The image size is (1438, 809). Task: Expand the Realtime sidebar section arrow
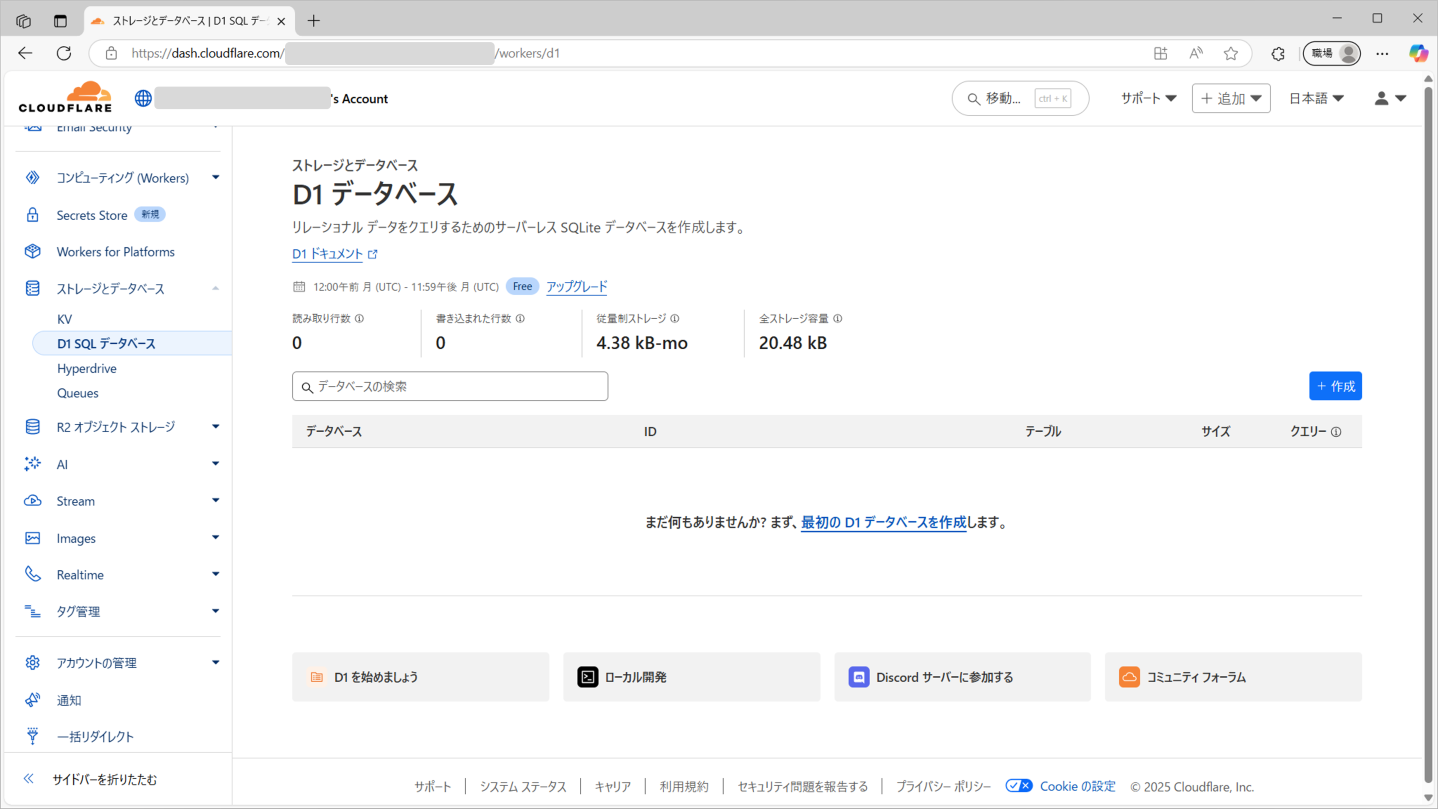pyautogui.click(x=215, y=575)
